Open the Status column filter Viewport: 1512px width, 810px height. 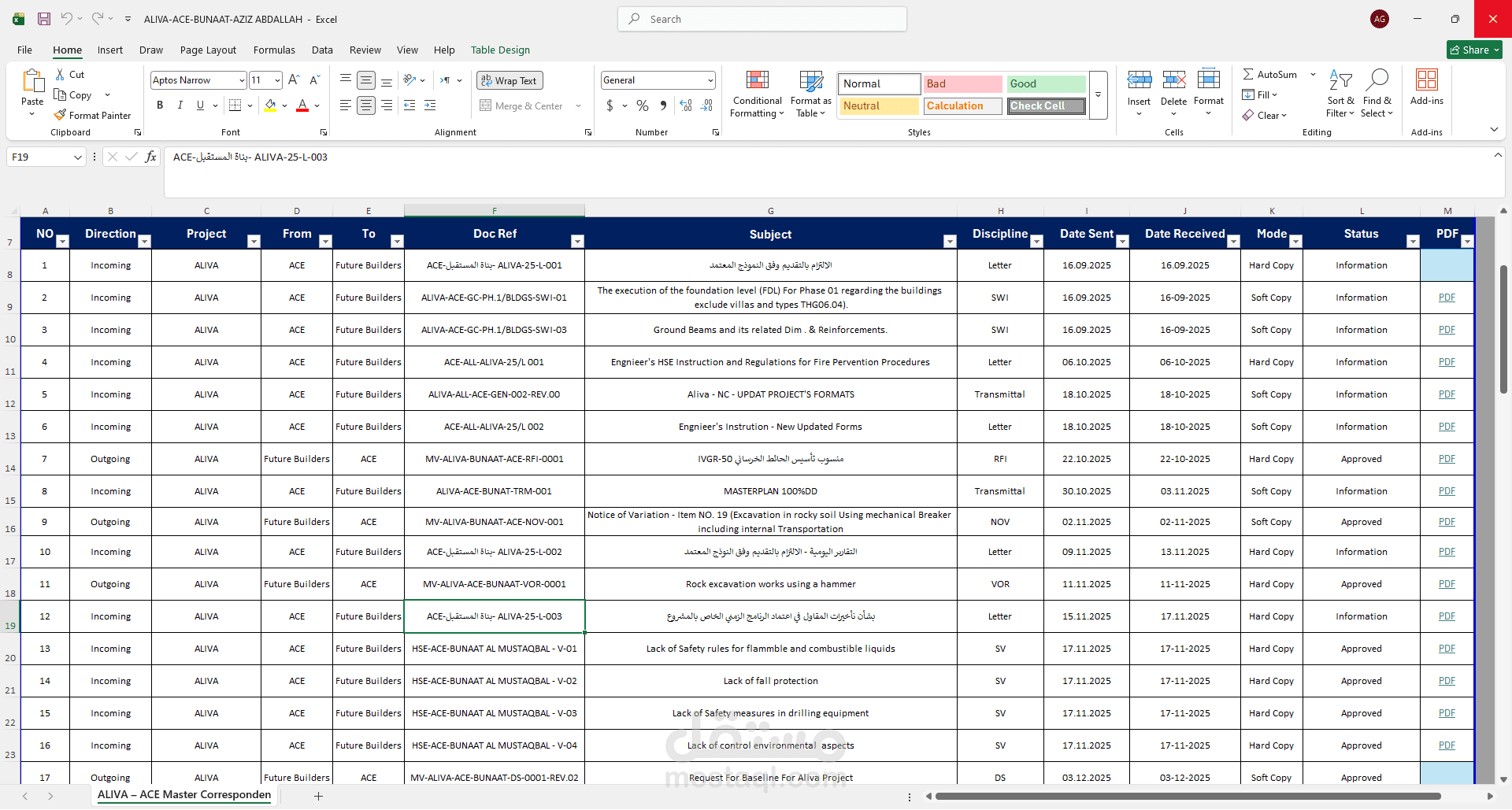click(1413, 242)
